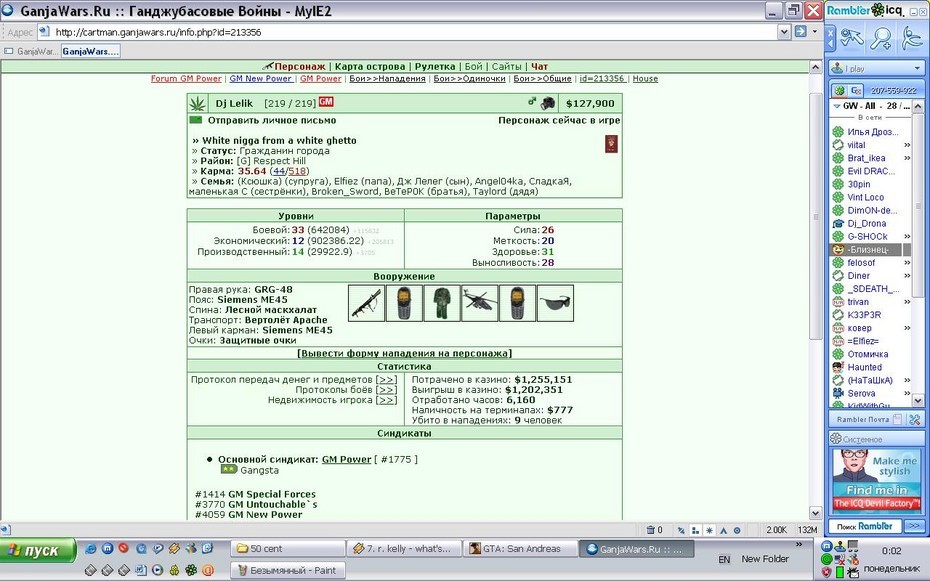This screenshot has height=581, width=930.
Task: Open the Apache helicopter transport icon
Action: 479,304
